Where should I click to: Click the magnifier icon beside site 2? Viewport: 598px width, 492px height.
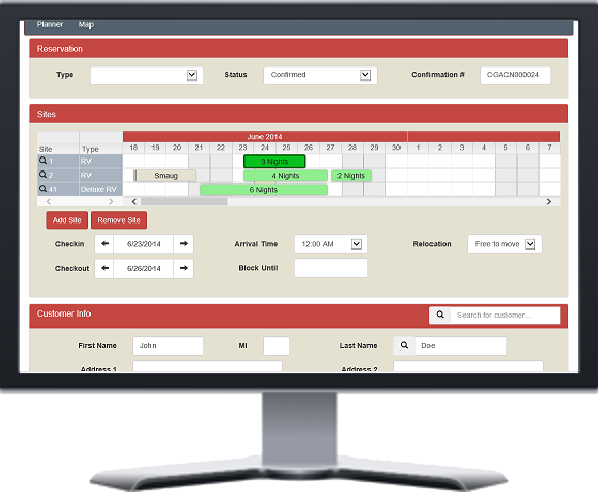43,175
